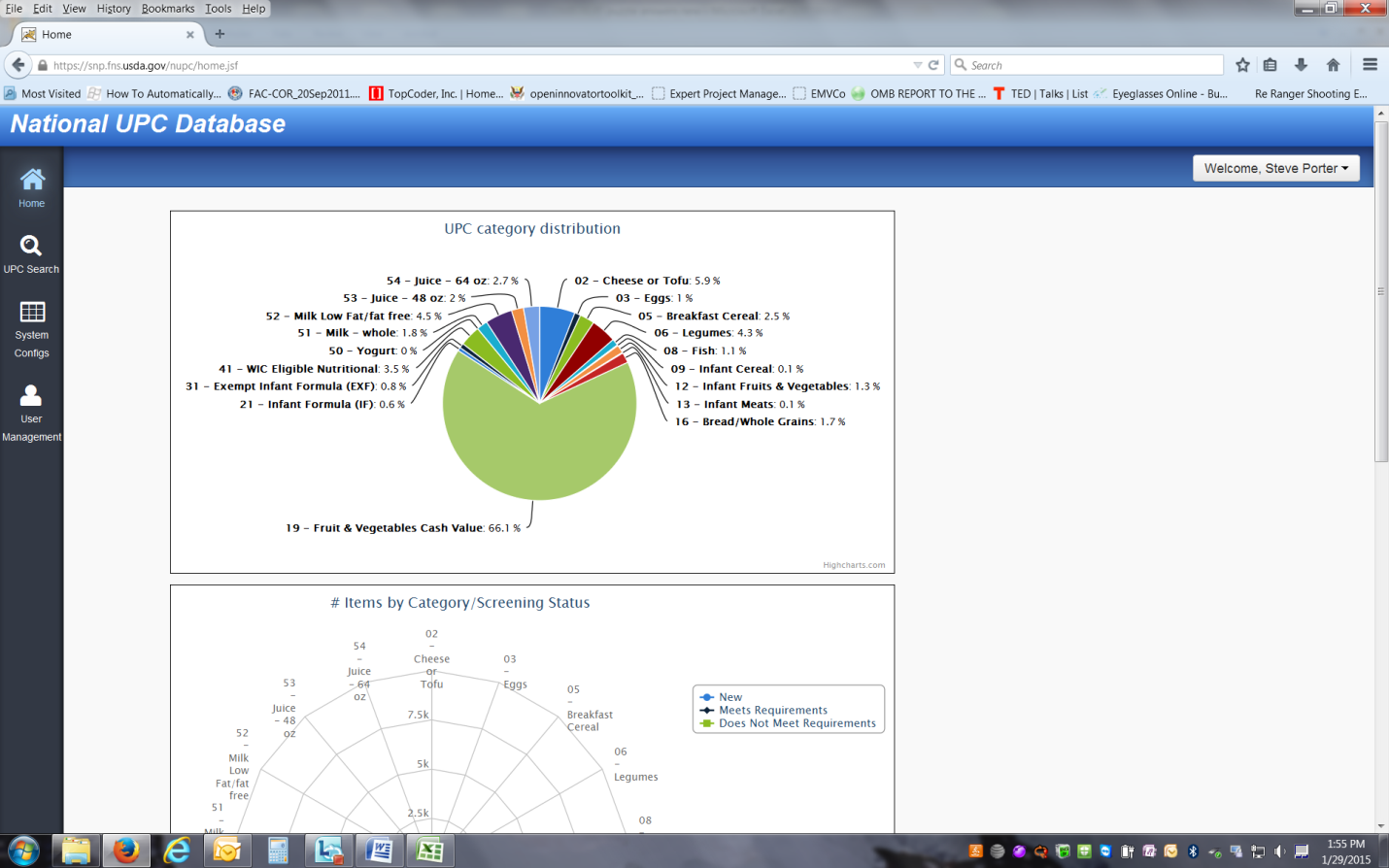Open the Tools menu

(x=219, y=9)
